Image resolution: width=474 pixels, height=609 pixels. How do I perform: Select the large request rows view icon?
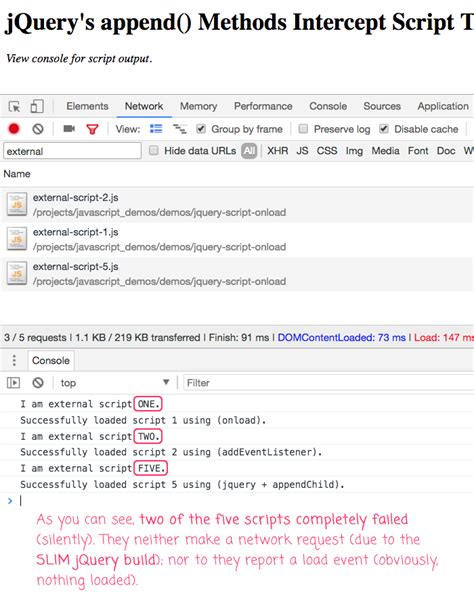click(156, 129)
